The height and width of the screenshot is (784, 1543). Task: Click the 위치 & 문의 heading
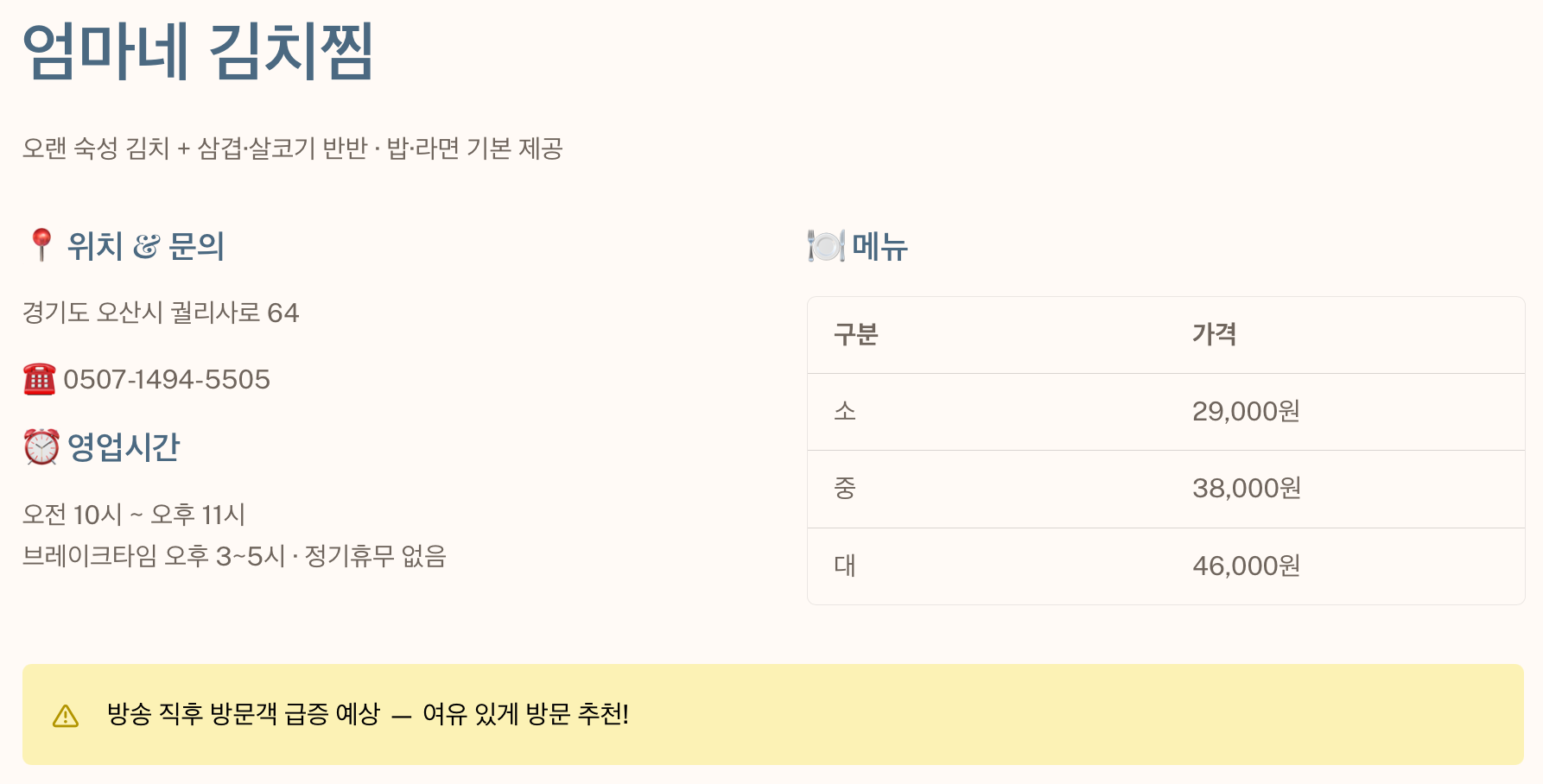coord(146,246)
